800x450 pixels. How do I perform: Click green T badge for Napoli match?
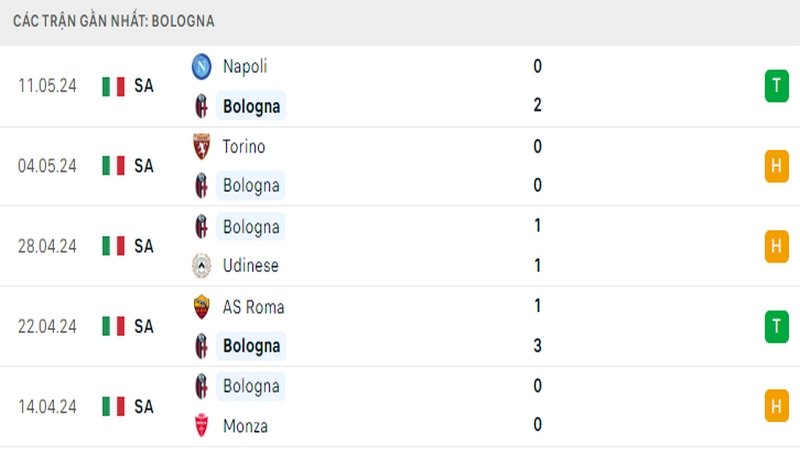pos(777,86)
